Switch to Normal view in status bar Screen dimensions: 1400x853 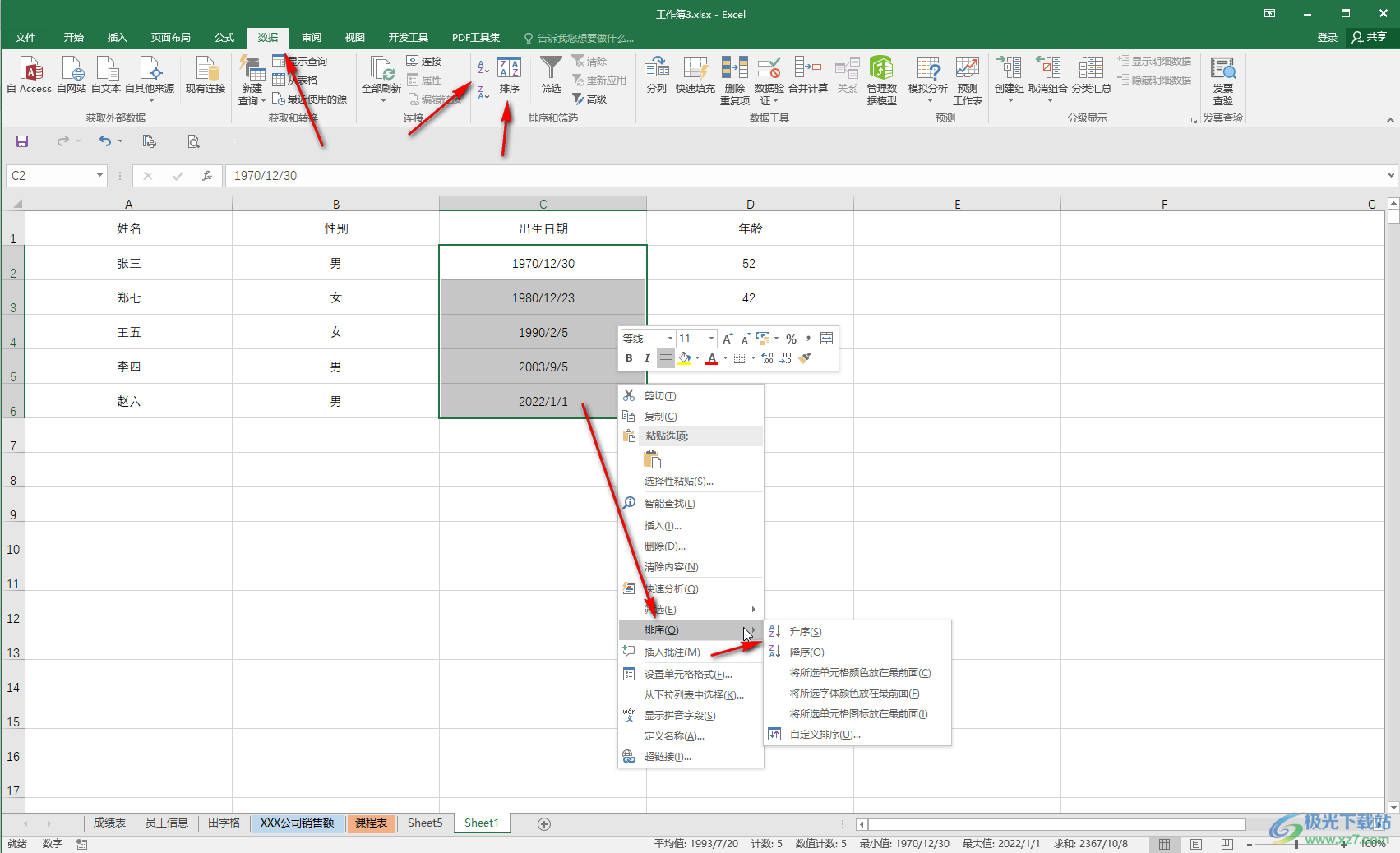click(x=1165, y=844)
